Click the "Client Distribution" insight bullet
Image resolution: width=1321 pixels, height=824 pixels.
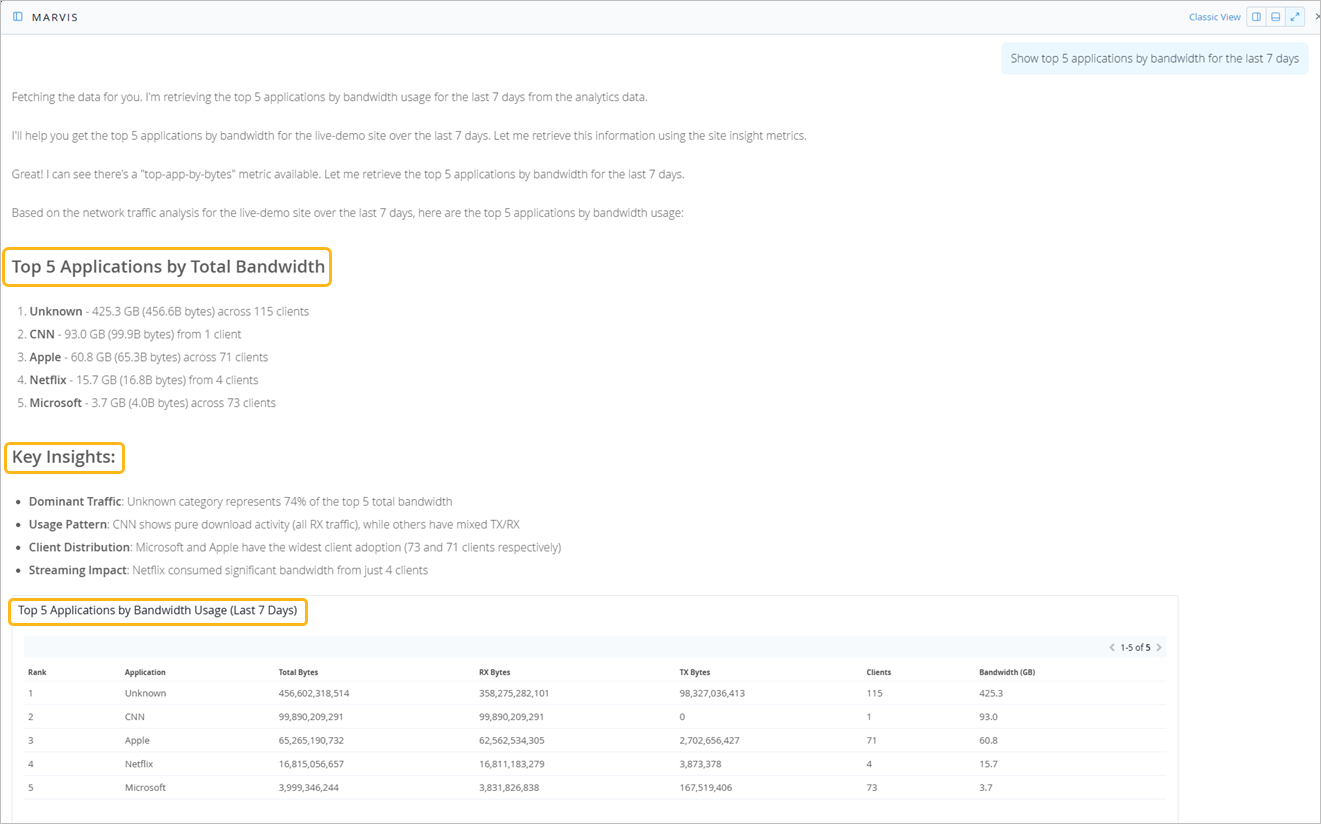[x=294, y=548]
